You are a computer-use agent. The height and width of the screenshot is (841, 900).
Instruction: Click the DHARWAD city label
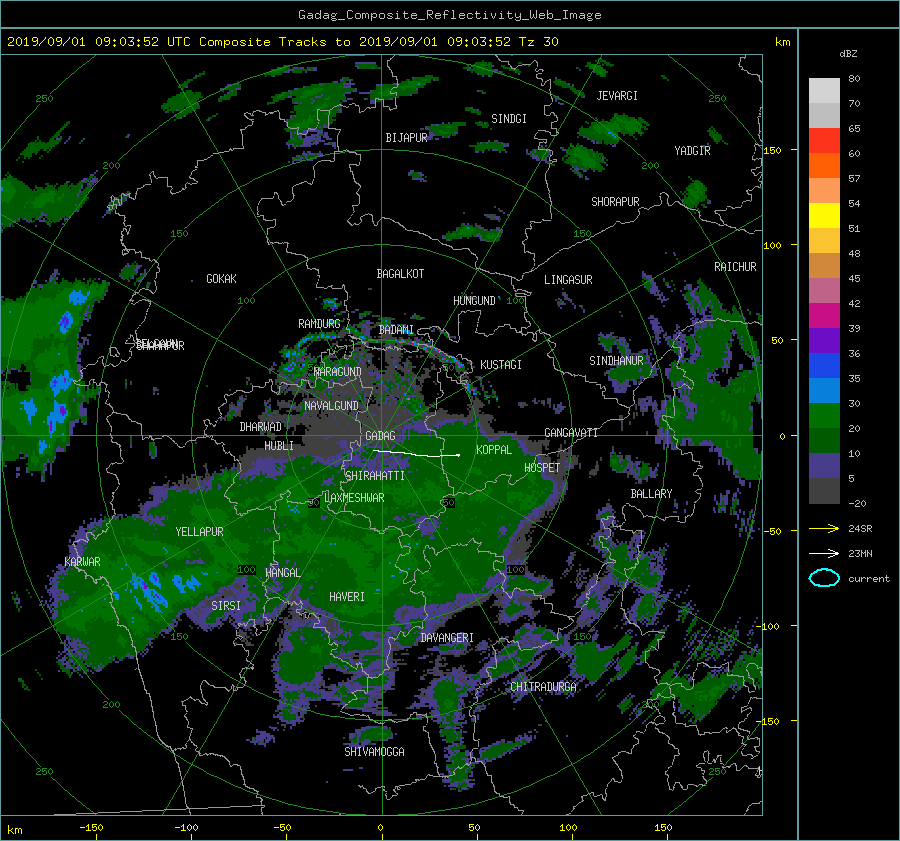261,427
